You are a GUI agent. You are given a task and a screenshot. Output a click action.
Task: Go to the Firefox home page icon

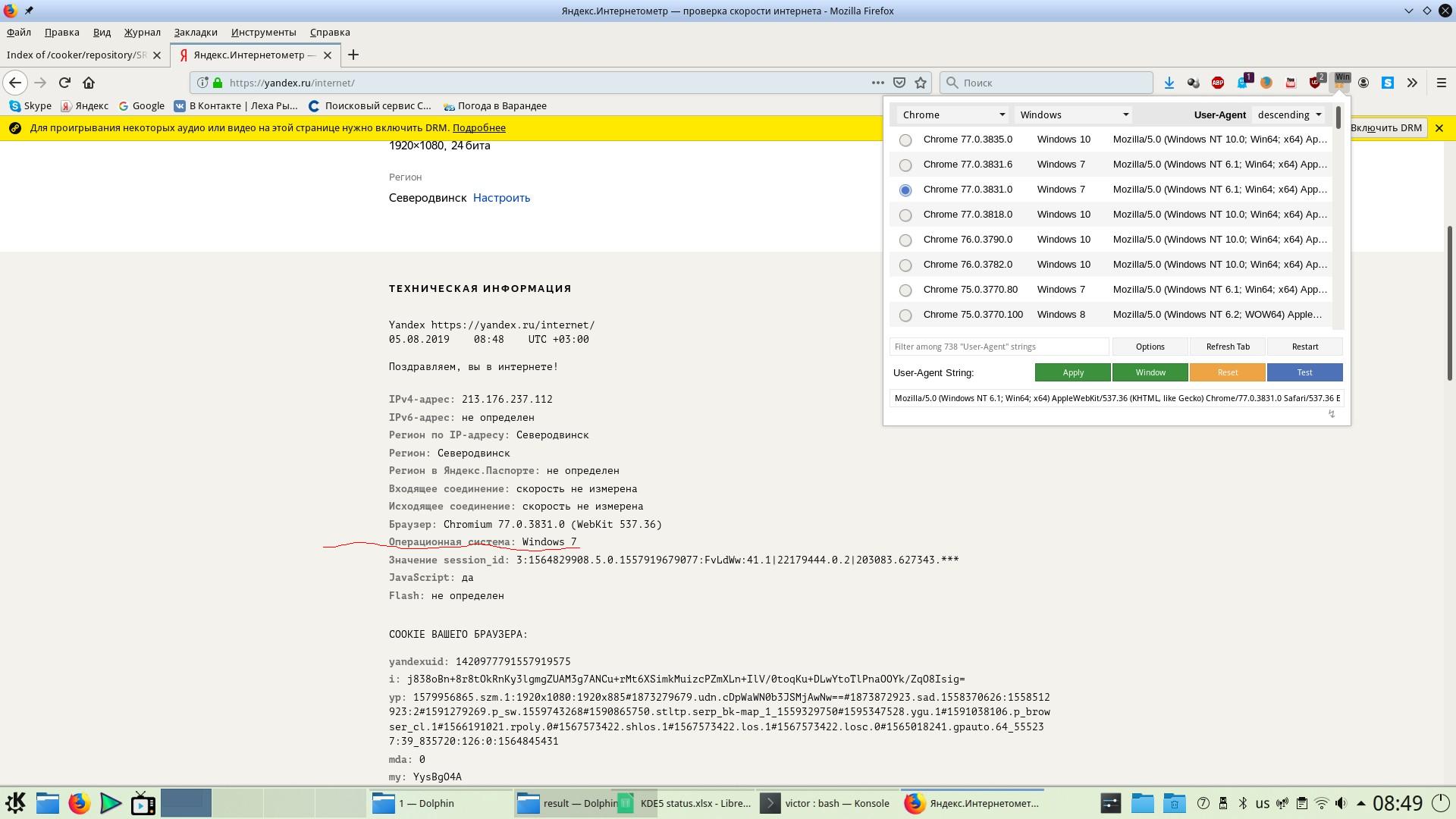(89, 83)
